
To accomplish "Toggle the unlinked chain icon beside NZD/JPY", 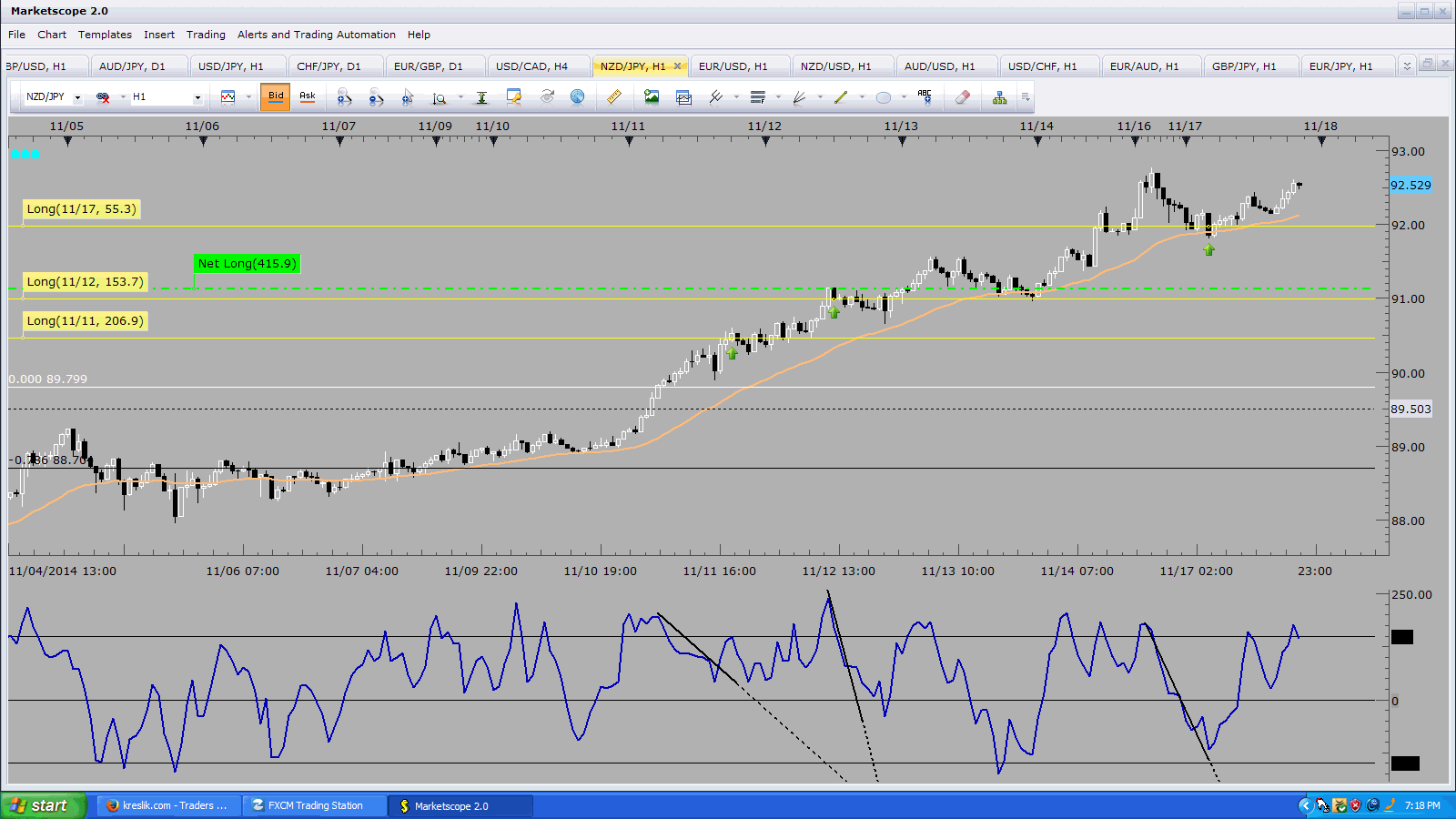I will [103, 96].
